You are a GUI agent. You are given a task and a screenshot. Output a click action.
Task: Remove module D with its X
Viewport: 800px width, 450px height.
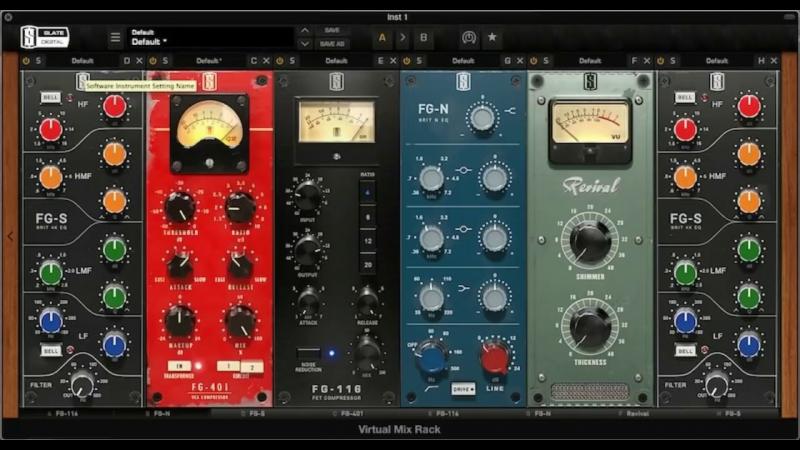click(x=139, y=61)
